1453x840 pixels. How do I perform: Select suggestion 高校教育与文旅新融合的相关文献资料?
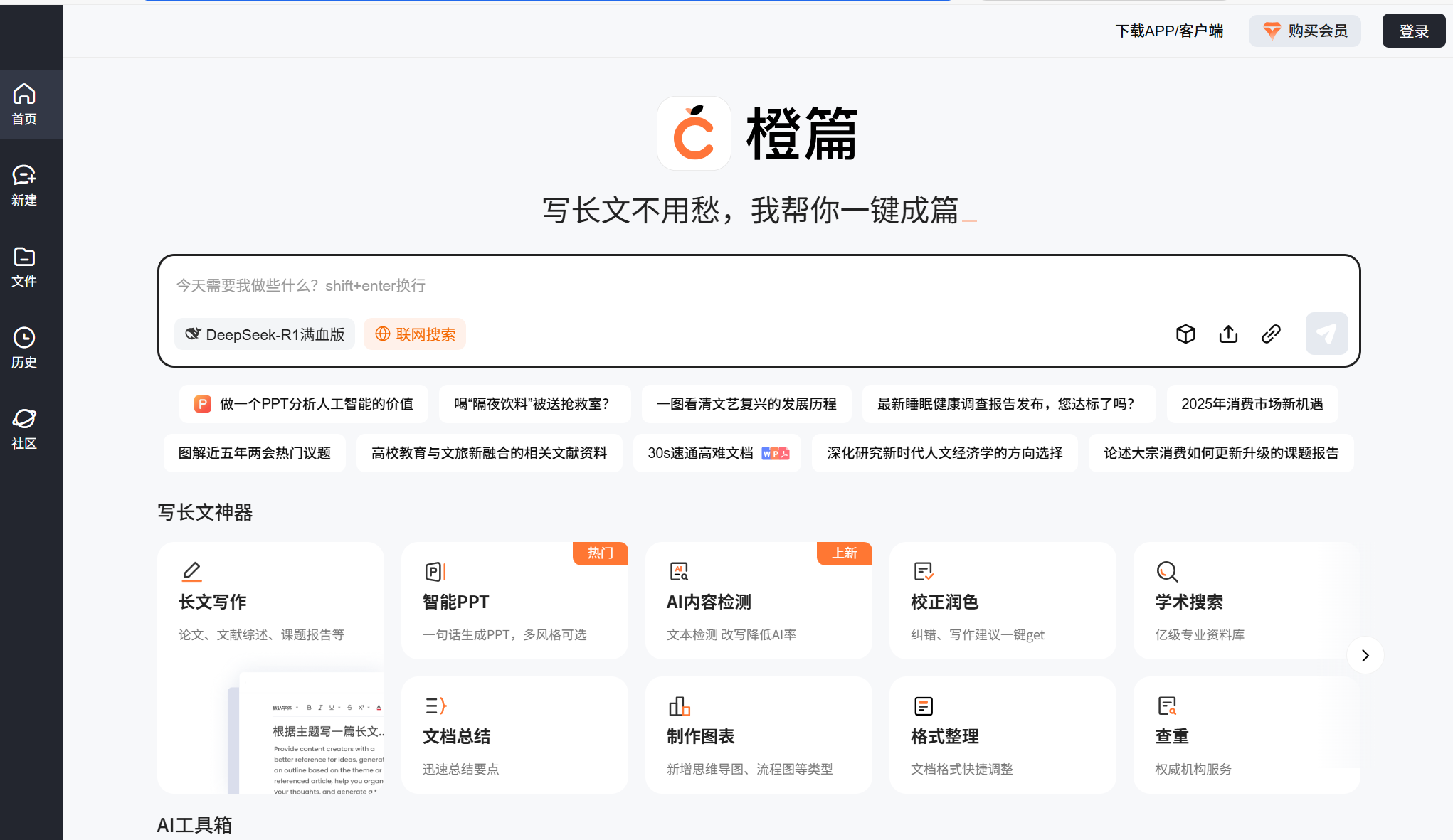(x=490, y=453)
